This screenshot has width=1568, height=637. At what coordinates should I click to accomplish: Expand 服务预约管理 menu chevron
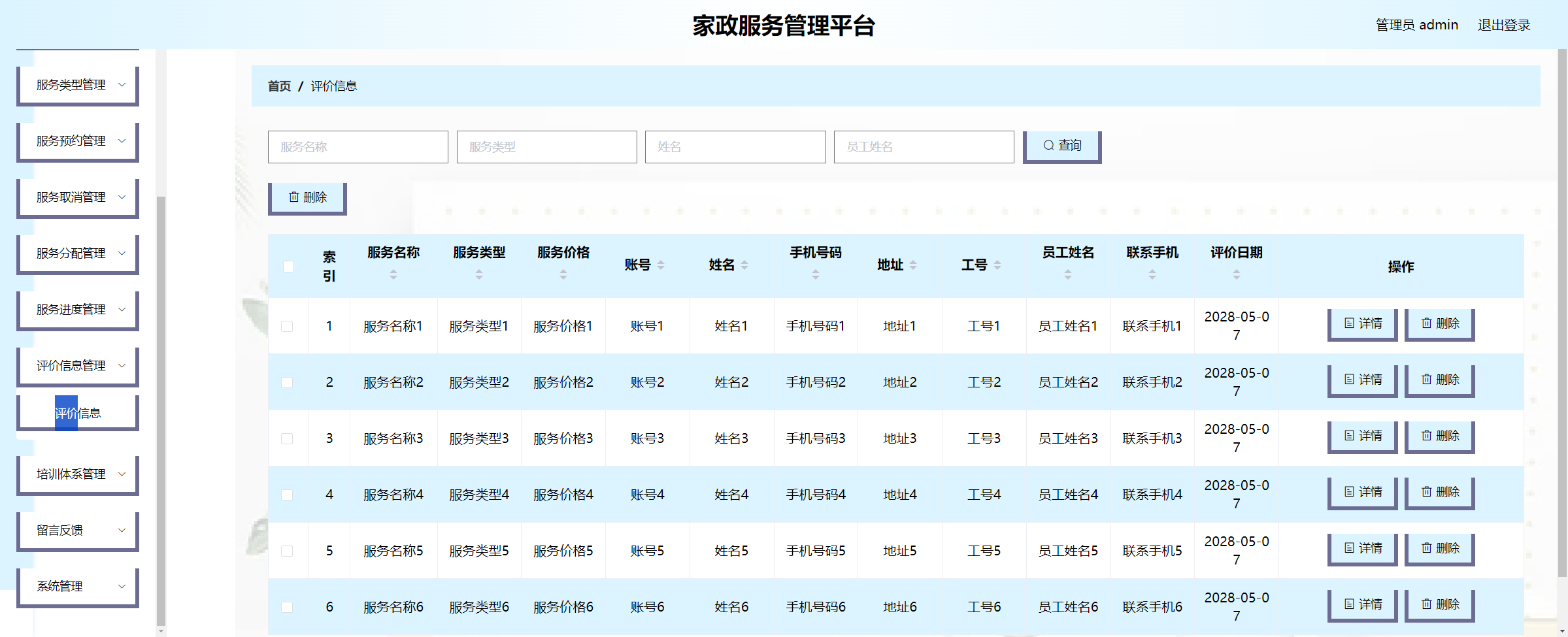coord(122,141)
